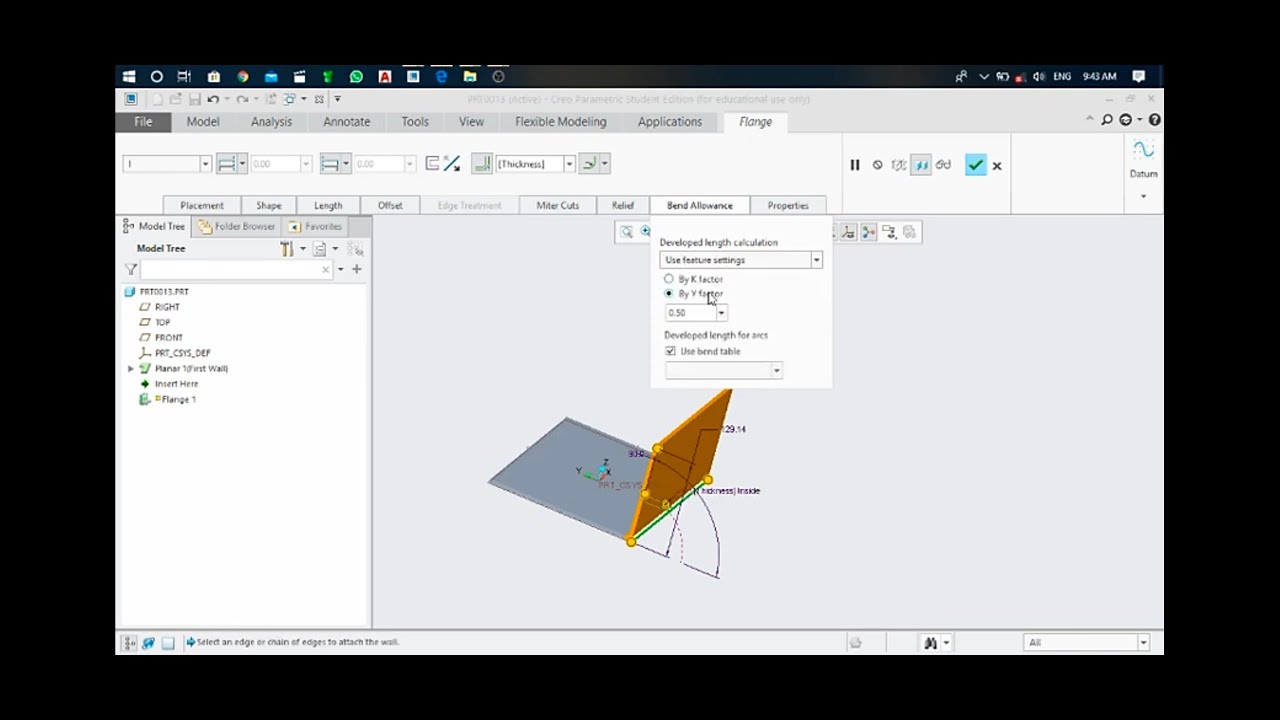Close the Bend Allowance panel tab

pyautogui.click(x=700, y=206)
